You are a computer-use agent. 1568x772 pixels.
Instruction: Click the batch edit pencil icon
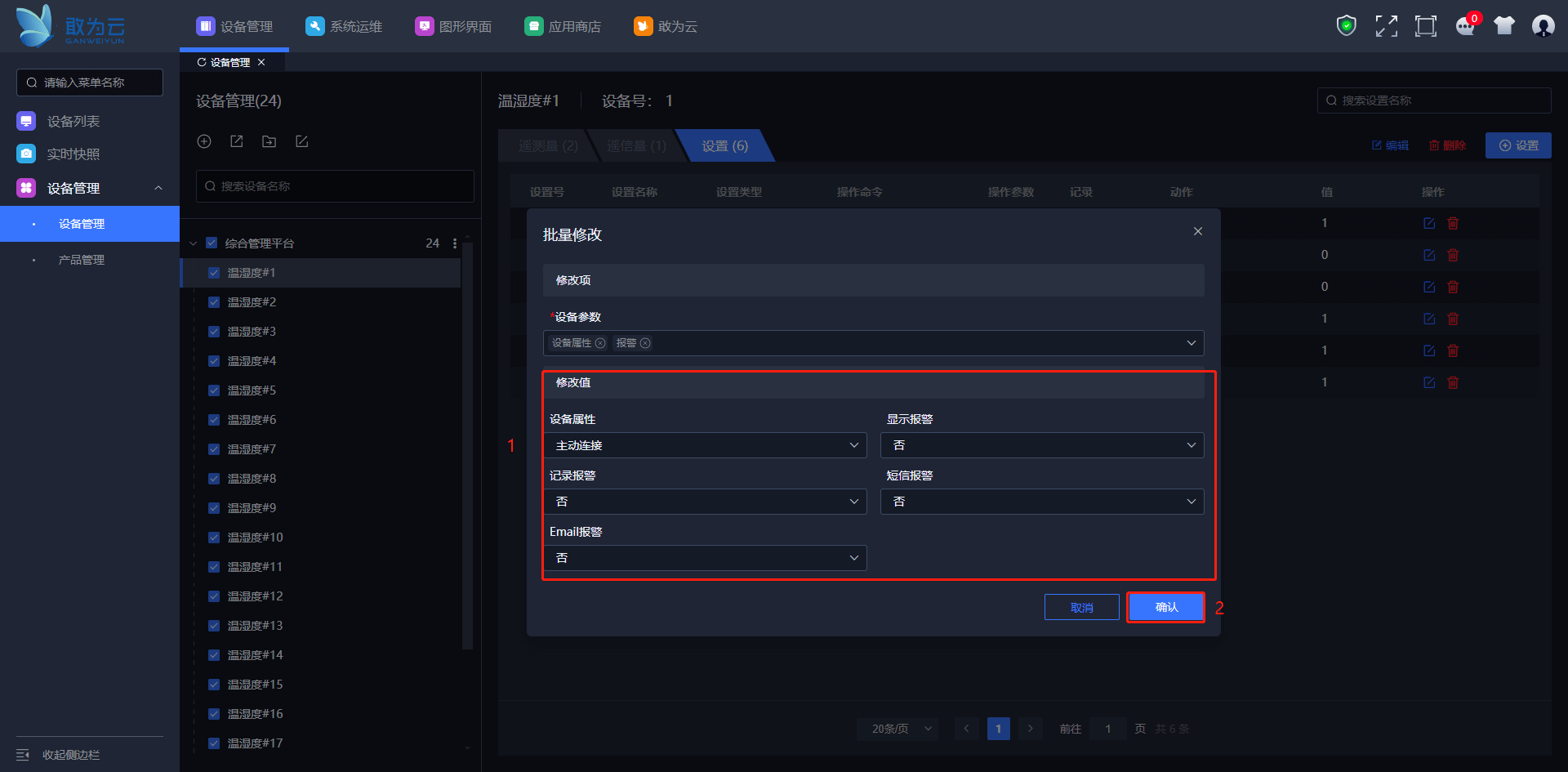pyautogui.click(x=301, y=141)
